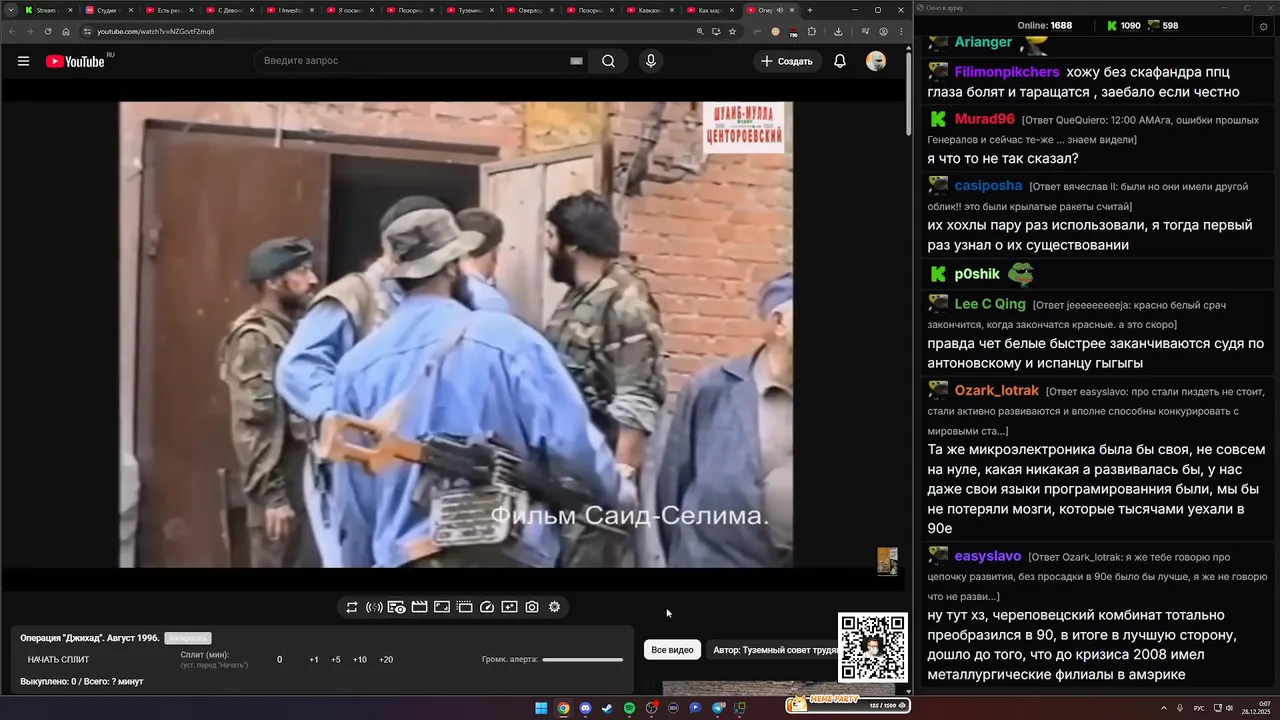This screenshot has height=720, width=1280.
Task: Go back with the browser back arrow
Action: 12,31
